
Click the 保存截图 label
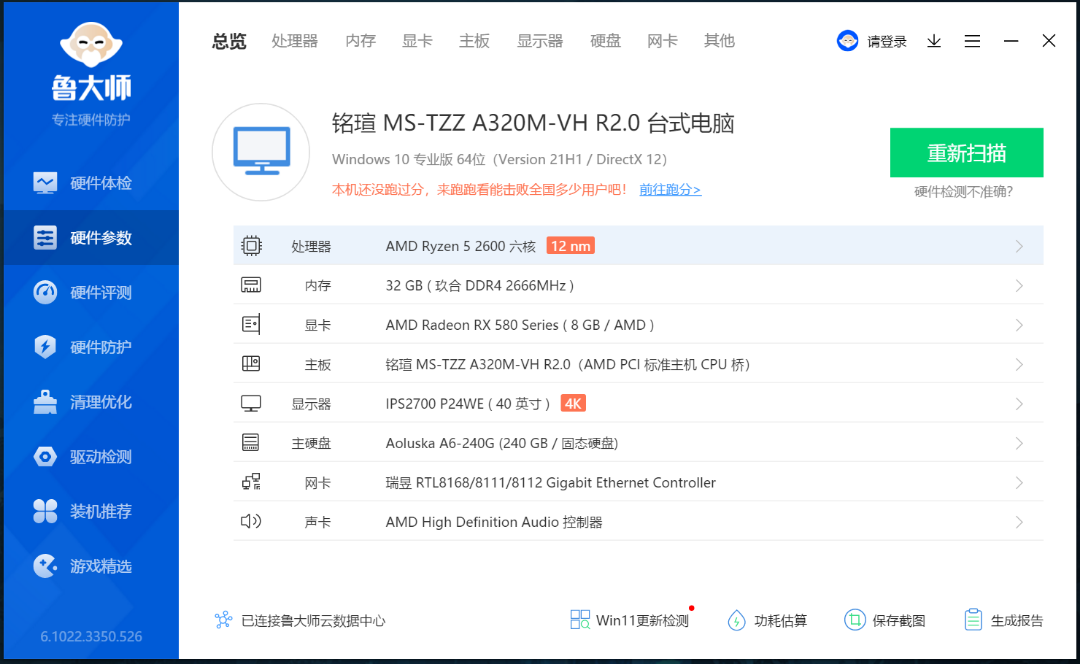pyautogui.click(x=899, y=621)
